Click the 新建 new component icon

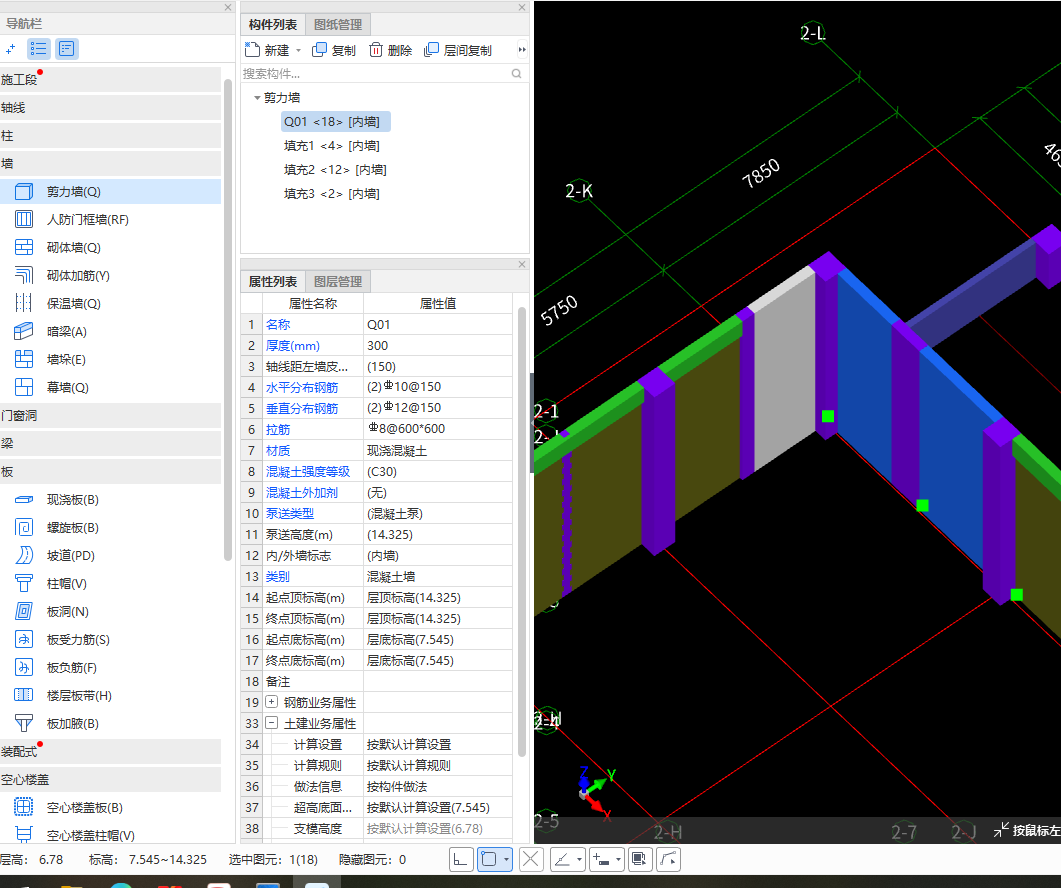252,49
